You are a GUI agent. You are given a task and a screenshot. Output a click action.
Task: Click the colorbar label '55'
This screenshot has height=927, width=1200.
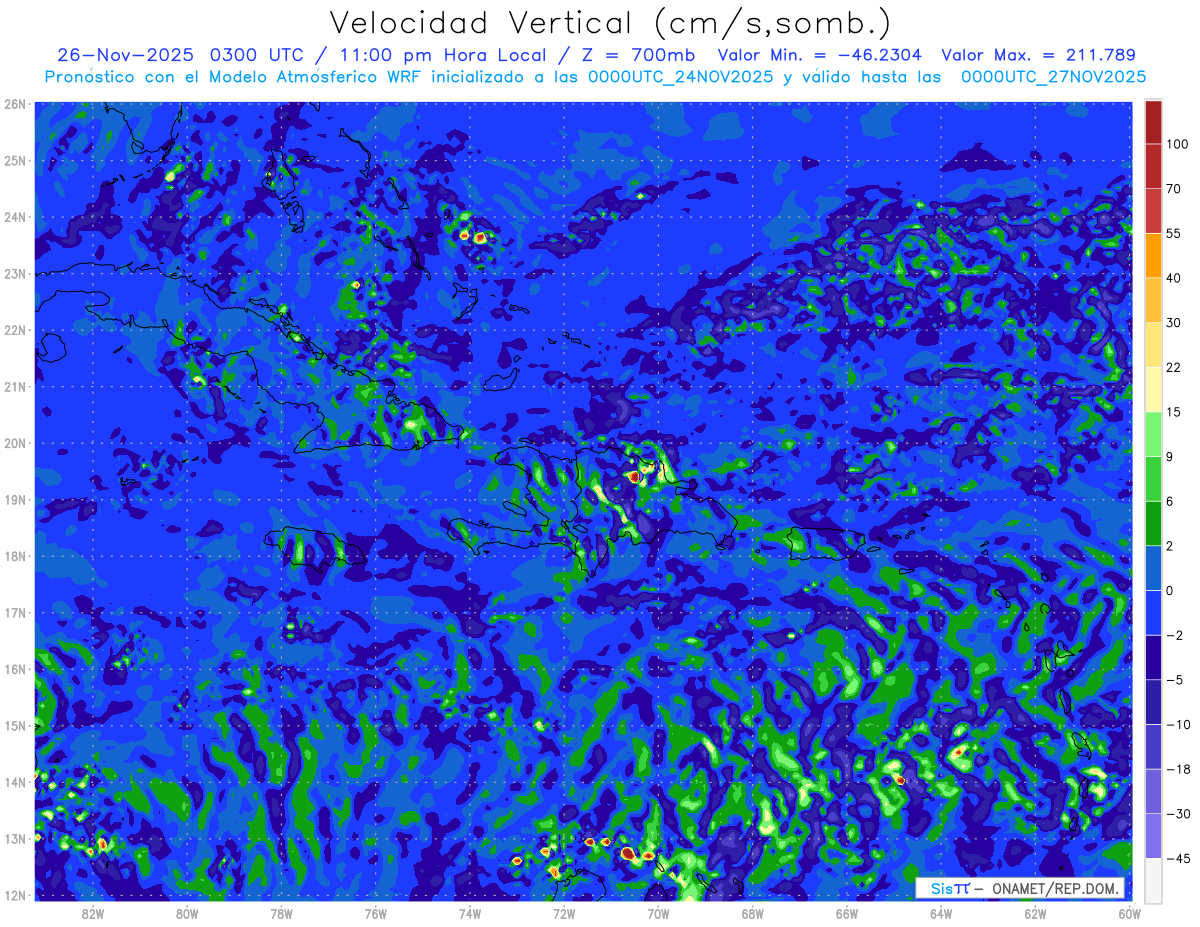point(1174,232)
